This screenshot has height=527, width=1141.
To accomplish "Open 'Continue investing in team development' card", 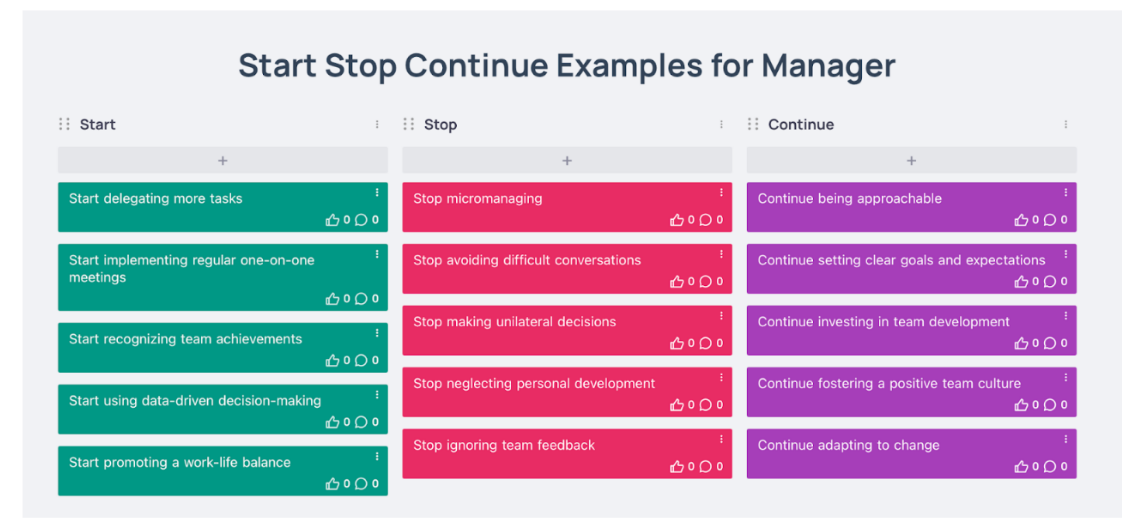I will [883, 322].
